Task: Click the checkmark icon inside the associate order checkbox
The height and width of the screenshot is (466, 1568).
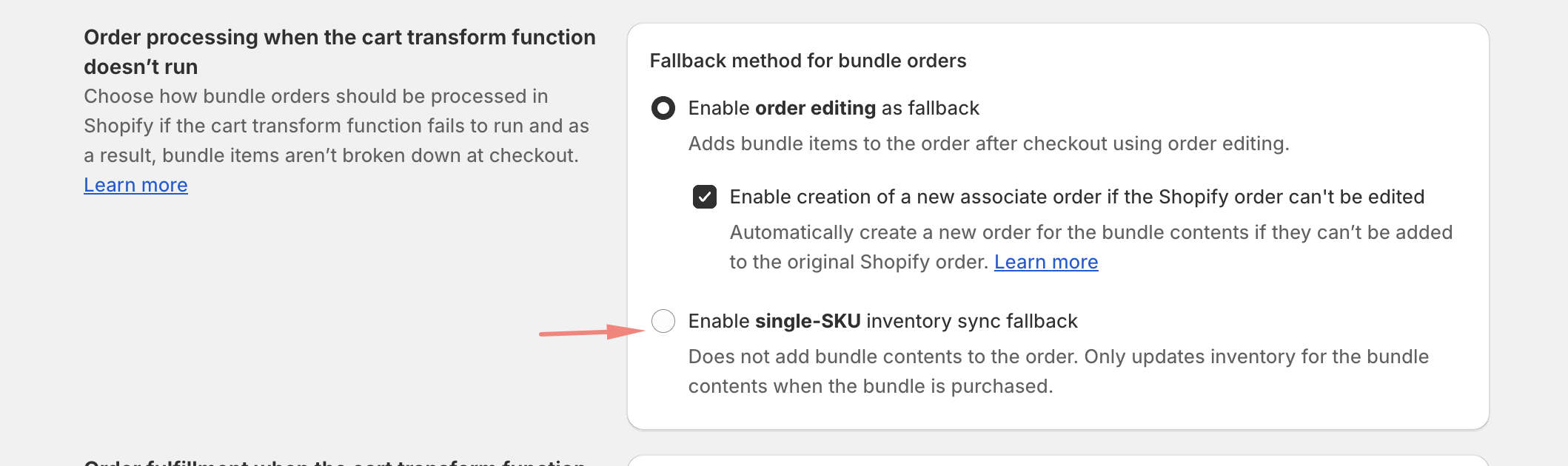Action: click(x=704, y=197)
